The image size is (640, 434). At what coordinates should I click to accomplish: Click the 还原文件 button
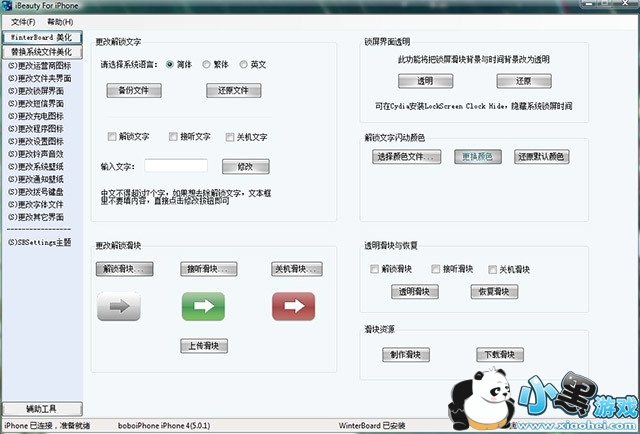point(233,90)
